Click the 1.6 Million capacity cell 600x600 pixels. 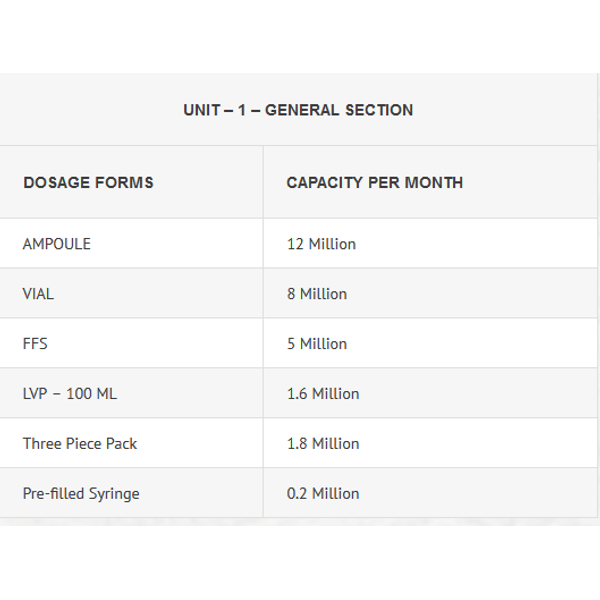coord(323,394)
